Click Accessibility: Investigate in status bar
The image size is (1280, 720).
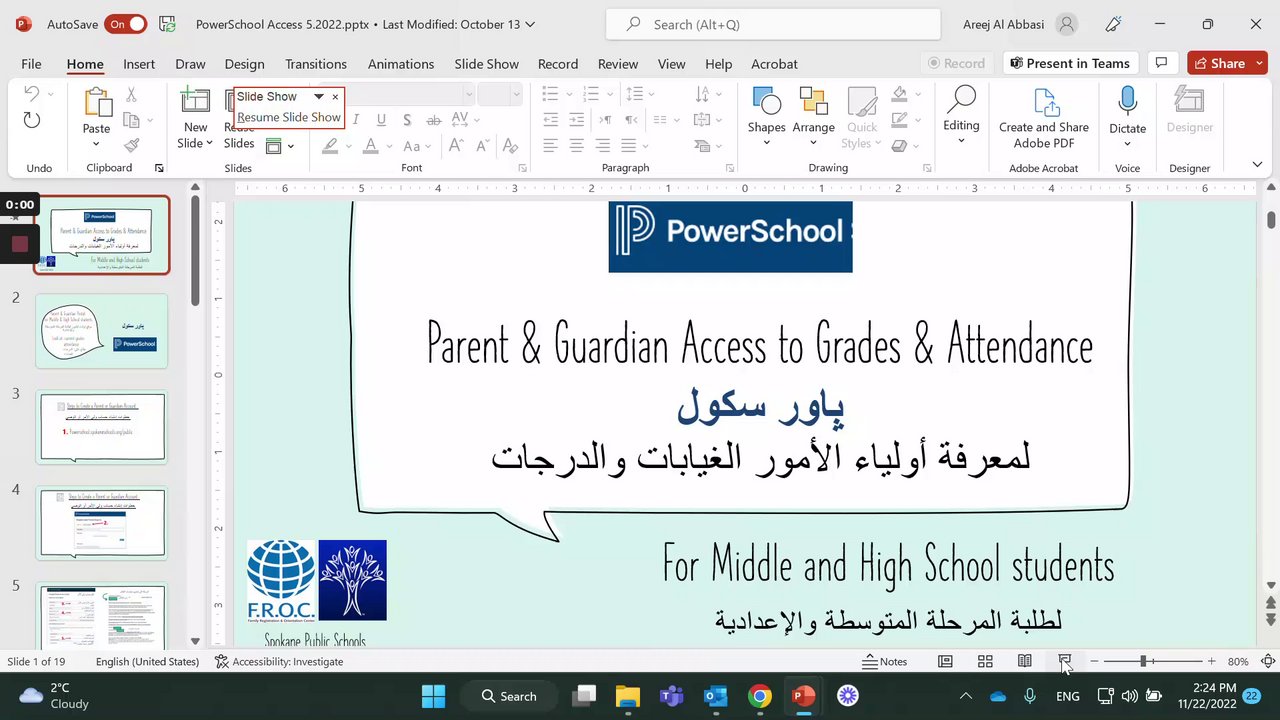(x=279, y=662)
